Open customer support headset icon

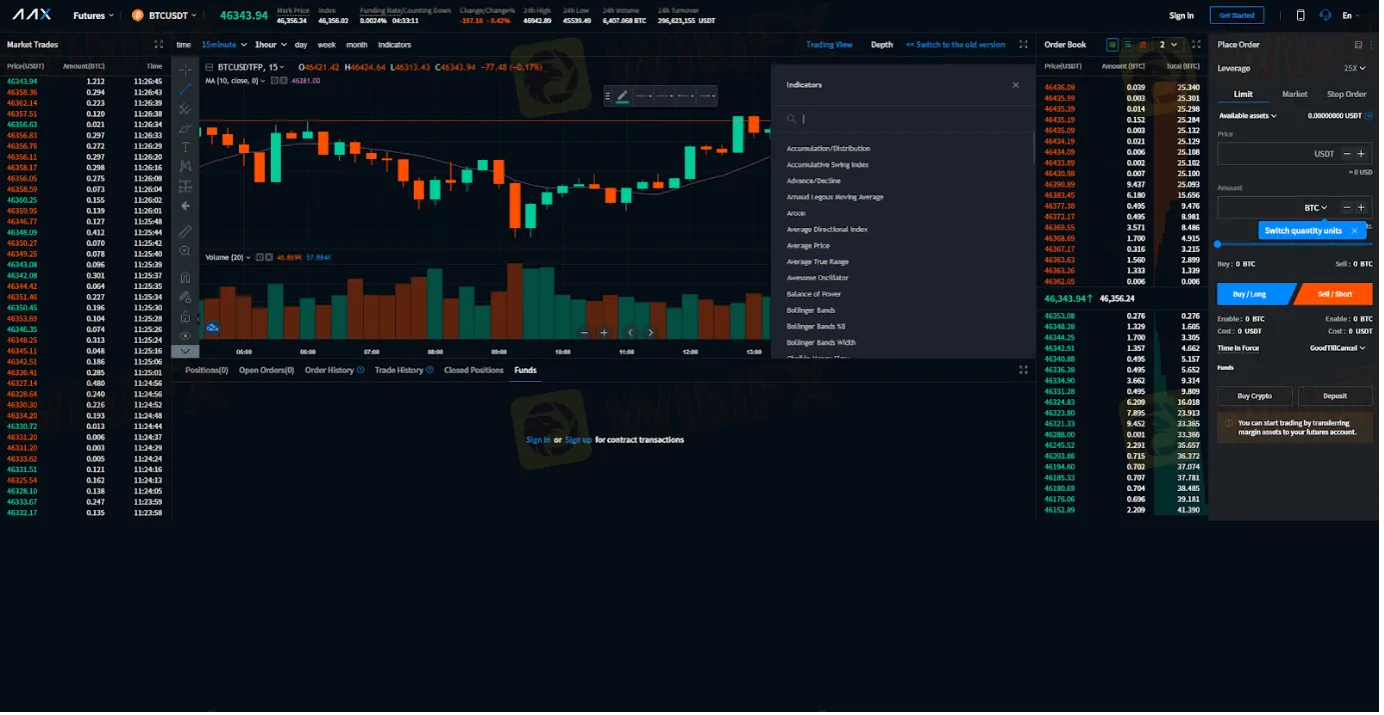tap(1325, 15)
